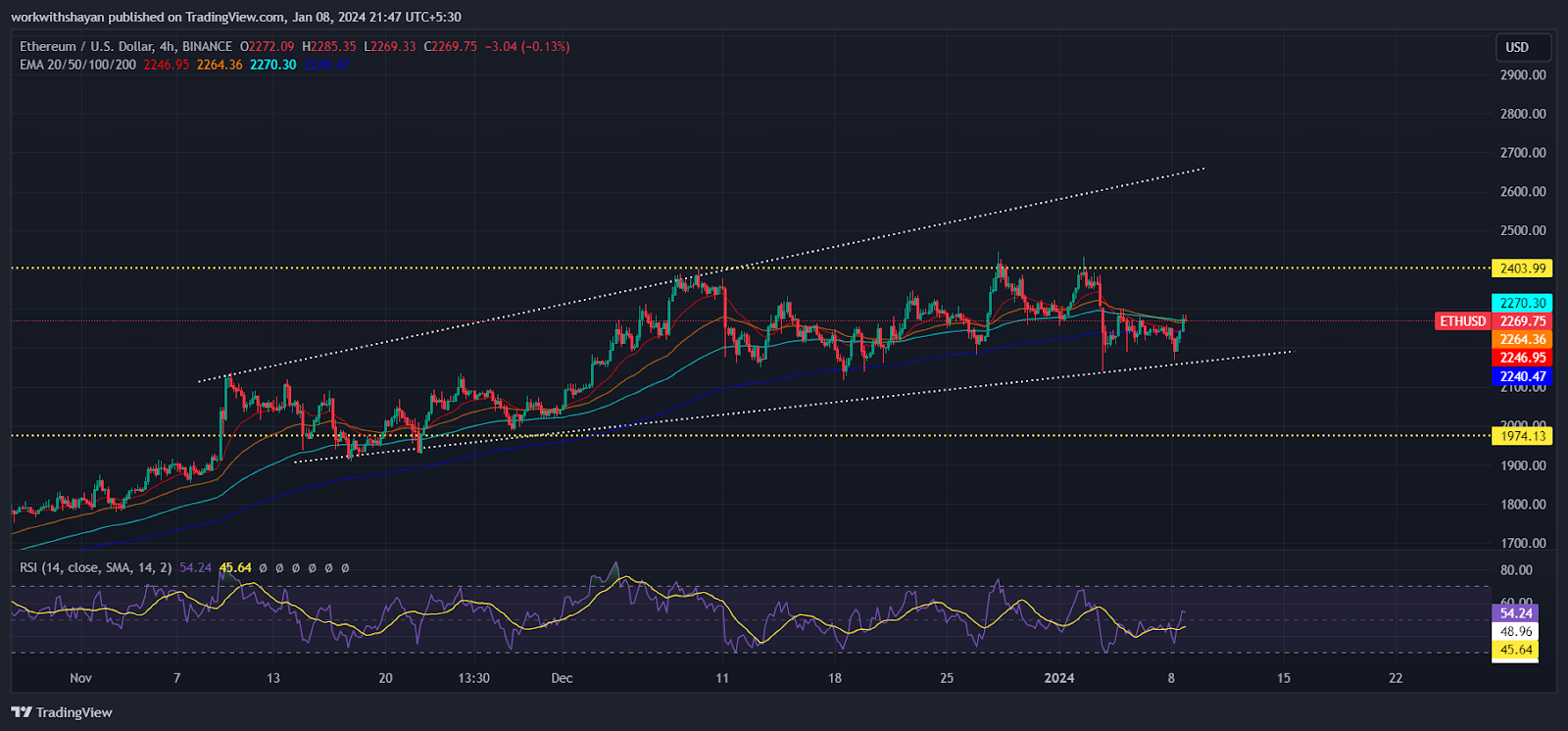The width and height of the screenshot is (1568, 731).
Task: Click the red 2269.75 current price label
Action: [1522, 321]
